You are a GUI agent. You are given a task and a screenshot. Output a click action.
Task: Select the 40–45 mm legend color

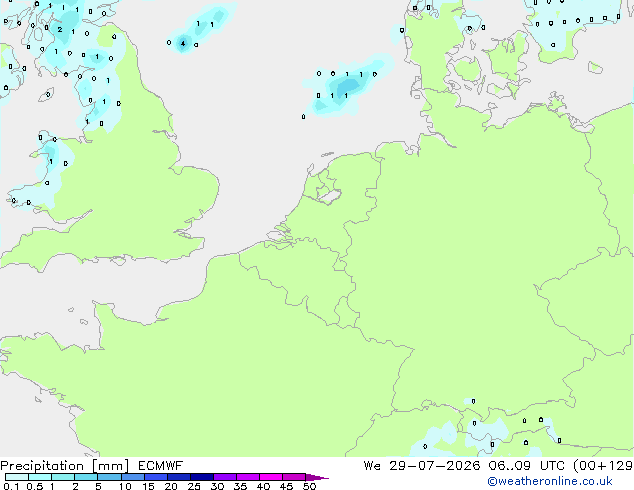coord(271,477)
